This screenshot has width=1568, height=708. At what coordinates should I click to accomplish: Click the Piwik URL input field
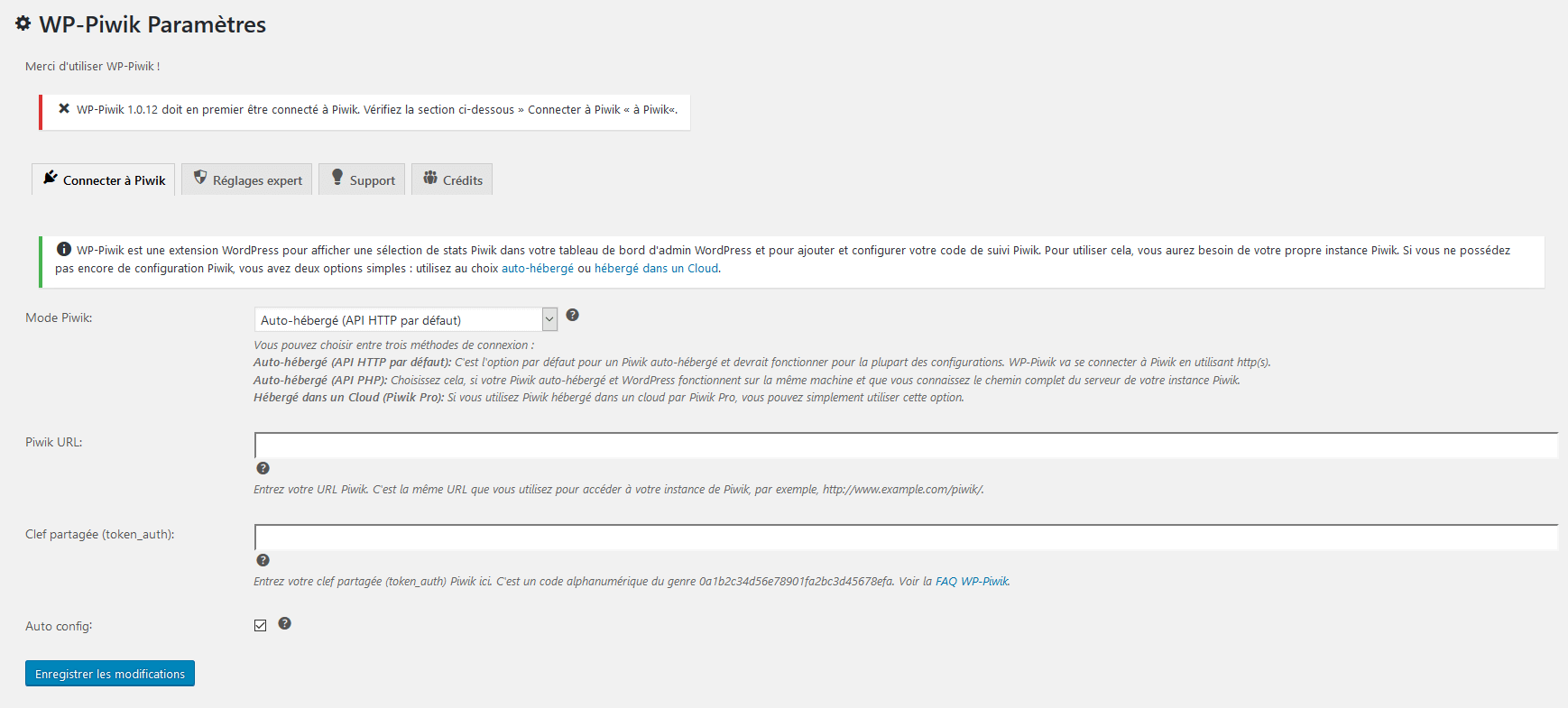tap(906, 445)
